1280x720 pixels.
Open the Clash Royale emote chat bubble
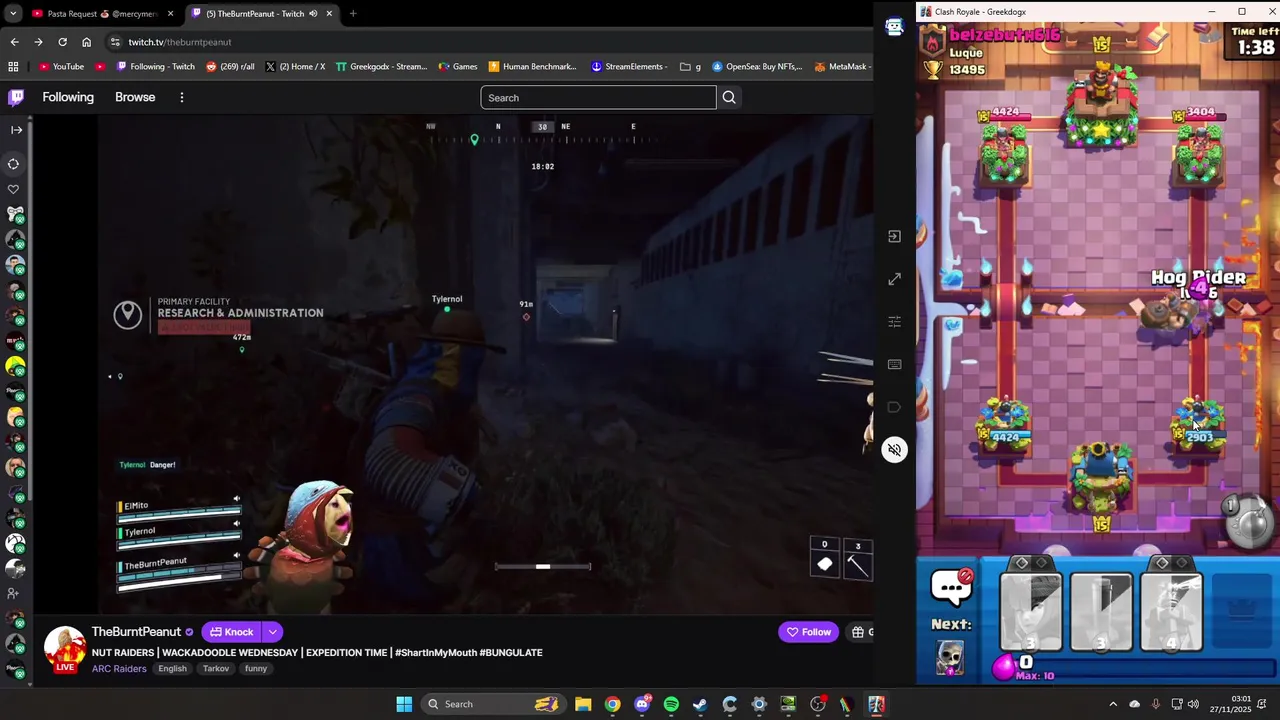click(x=950, y=587)
